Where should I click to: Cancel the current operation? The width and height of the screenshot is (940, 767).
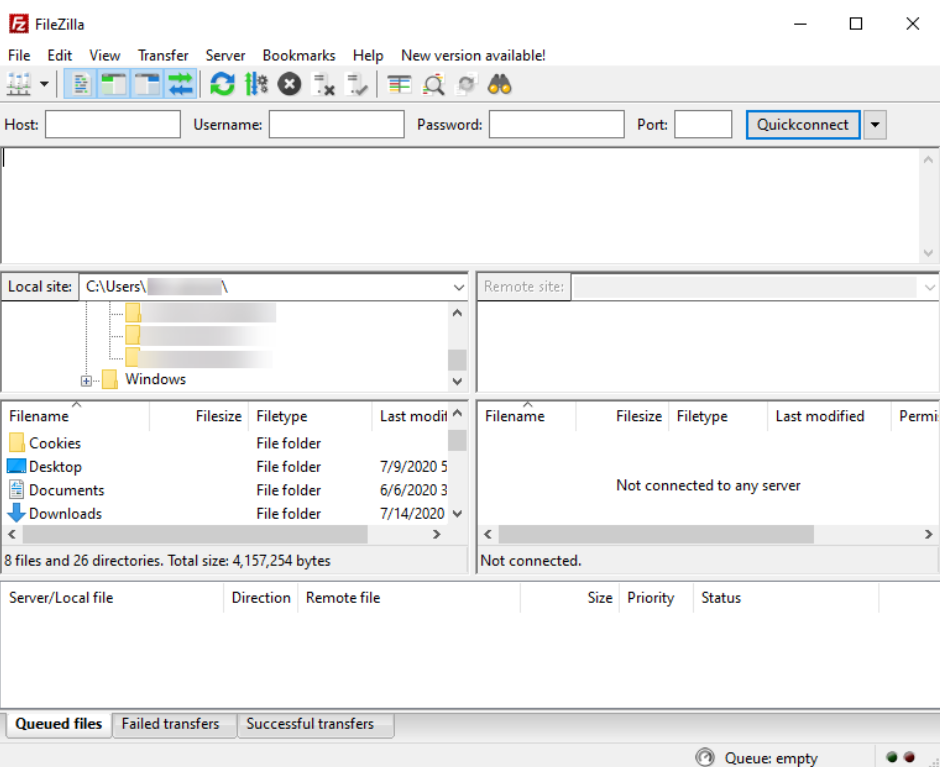tap(288, 84)
